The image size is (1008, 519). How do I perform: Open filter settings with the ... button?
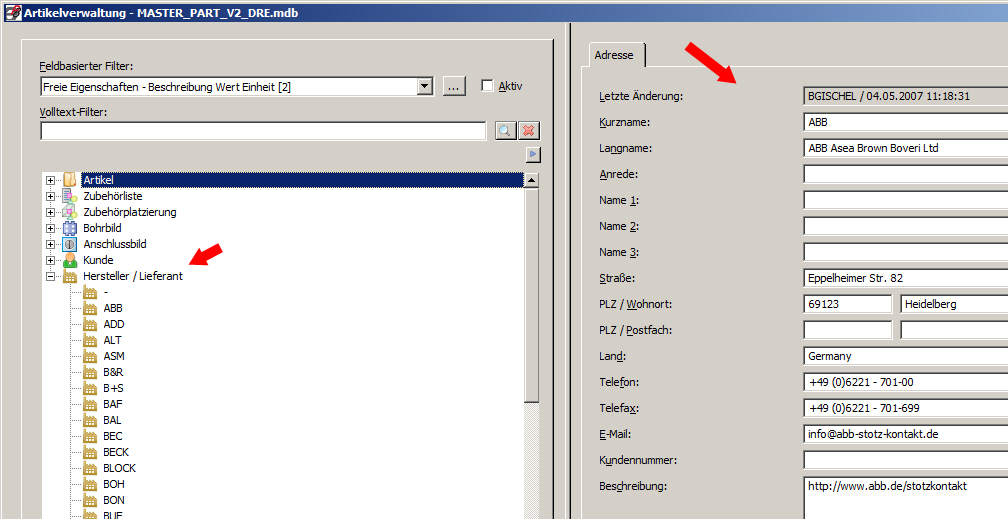(454, 86)
